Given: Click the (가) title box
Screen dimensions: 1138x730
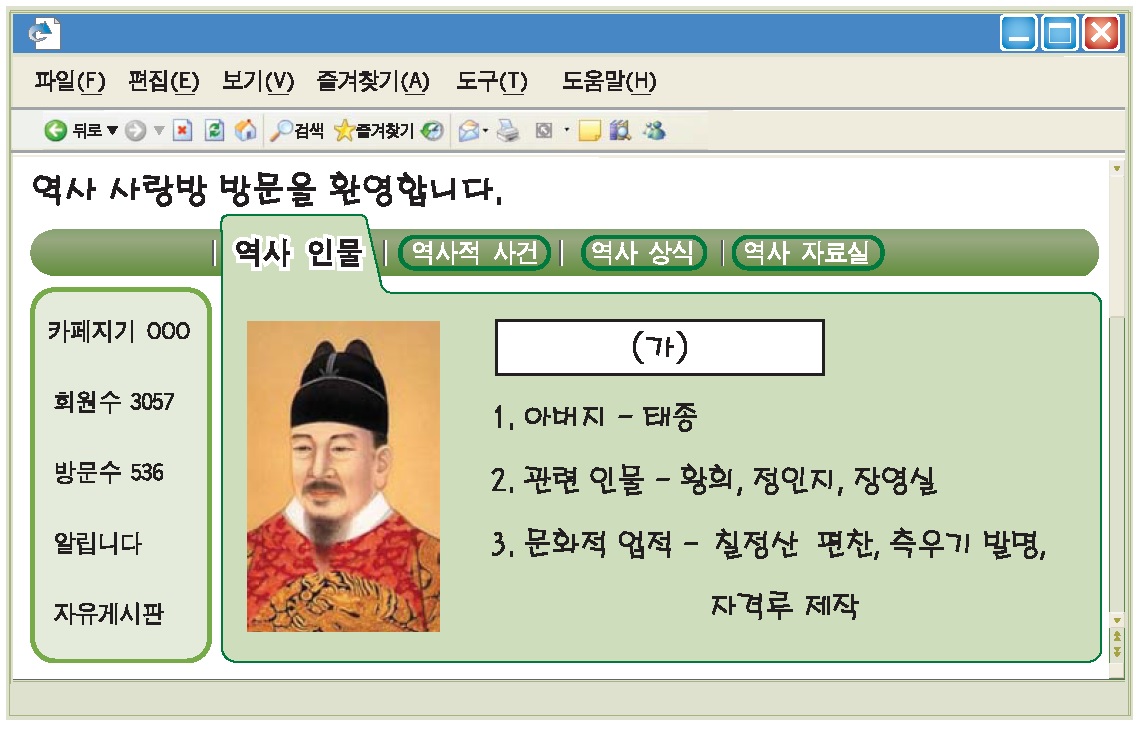Looking at the screenshot, I should pyautogui.click(x=659, y=348).
